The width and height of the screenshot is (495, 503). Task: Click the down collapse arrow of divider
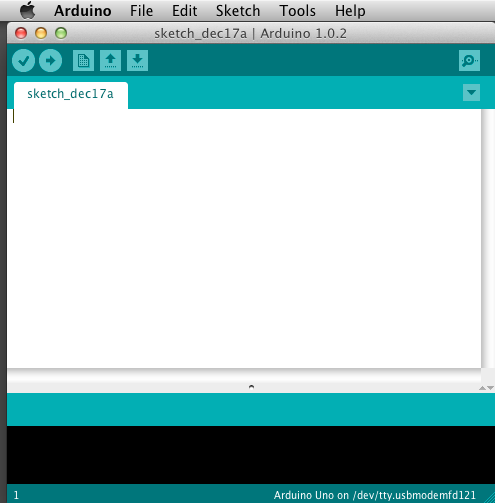490,388
